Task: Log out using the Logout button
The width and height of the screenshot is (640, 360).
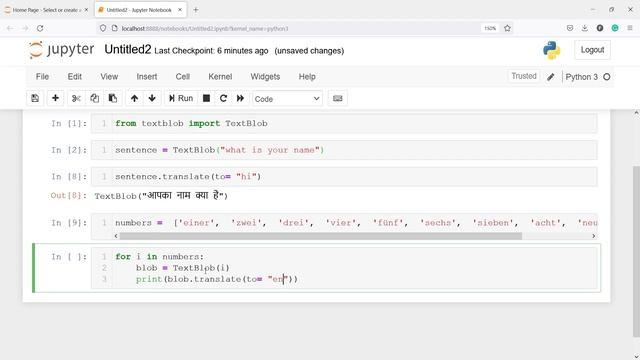Action: click(x=592, y=50)
